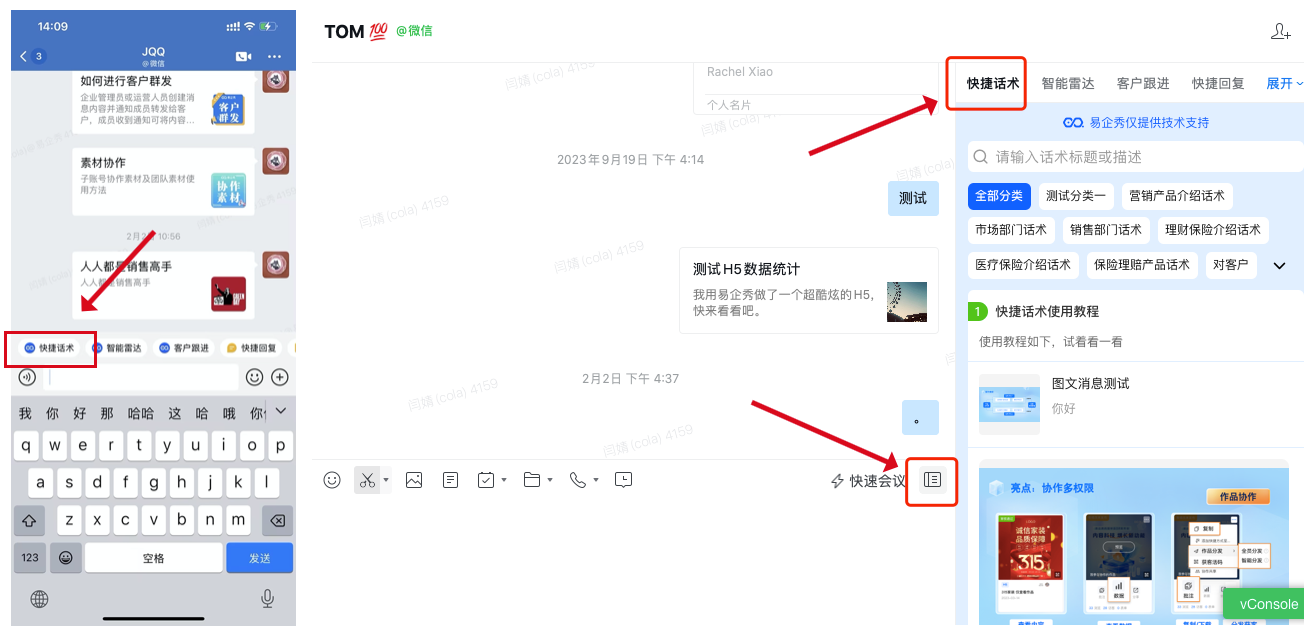Tap the globe language key on phone keyboard
The width and height of the screenshot is (1315, 637).
coord(40,599)
